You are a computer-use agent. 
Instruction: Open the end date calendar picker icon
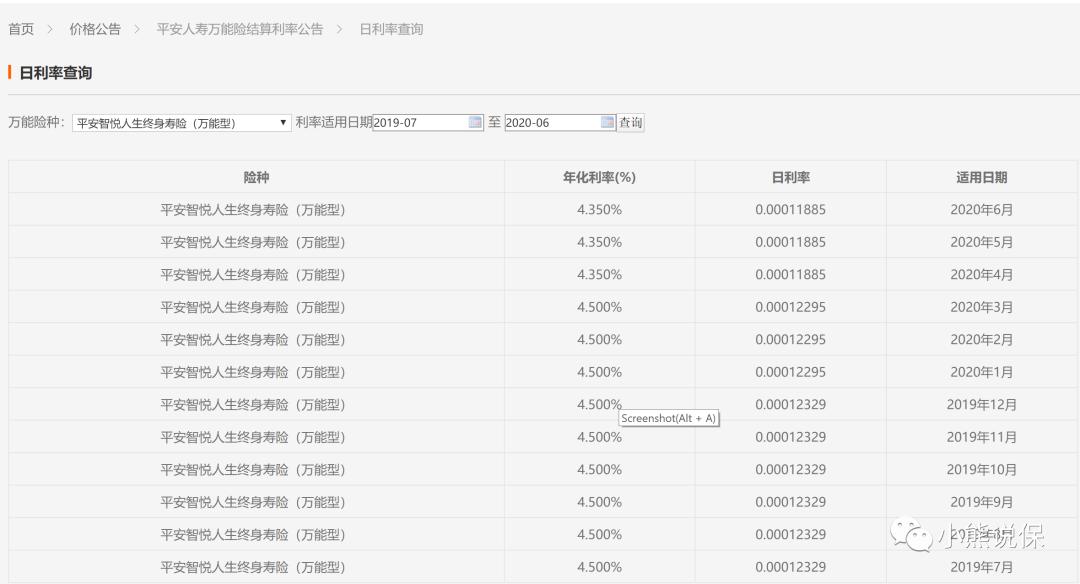pyautogui.click(x=607, y=122)
